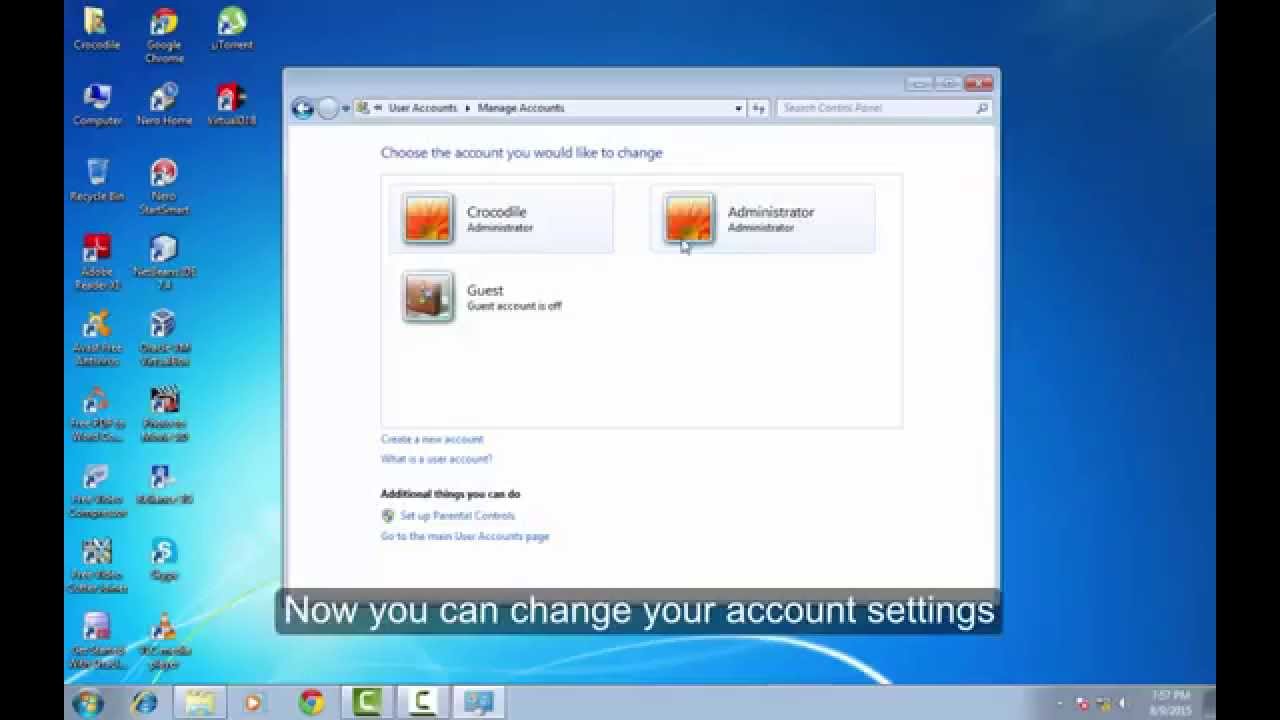
Task: Expand the recent pages arrow beside Forward button
Action: pyautogui.click(x=346, y=108)
